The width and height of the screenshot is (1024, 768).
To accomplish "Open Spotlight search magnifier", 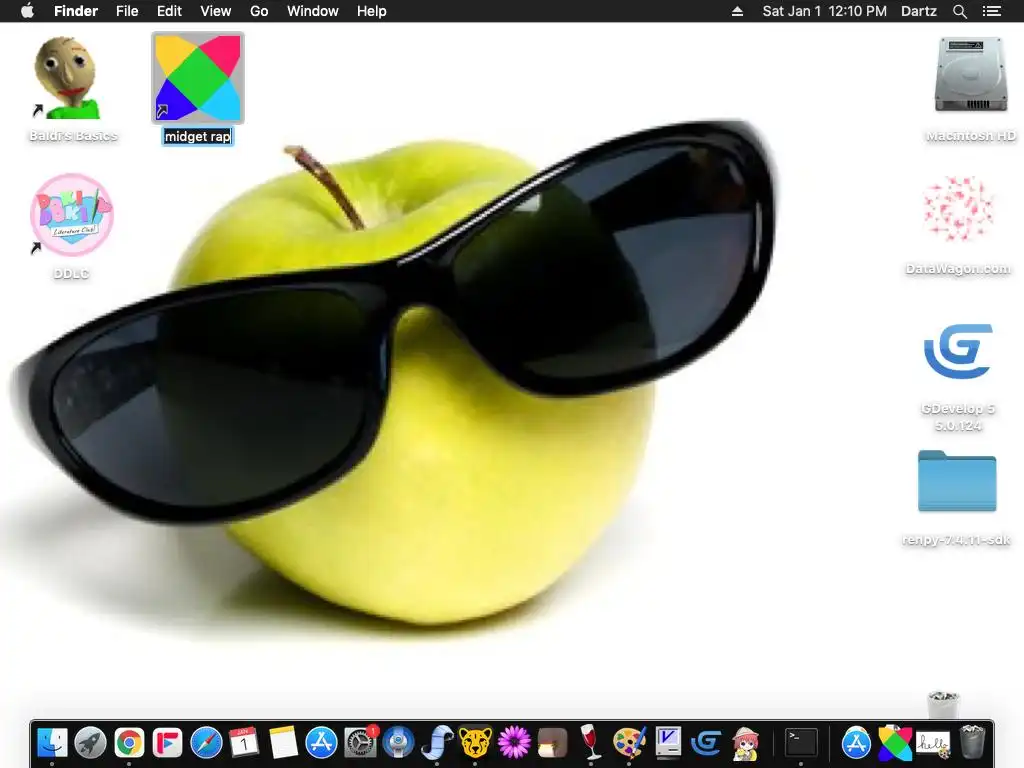I will point(959,11).
